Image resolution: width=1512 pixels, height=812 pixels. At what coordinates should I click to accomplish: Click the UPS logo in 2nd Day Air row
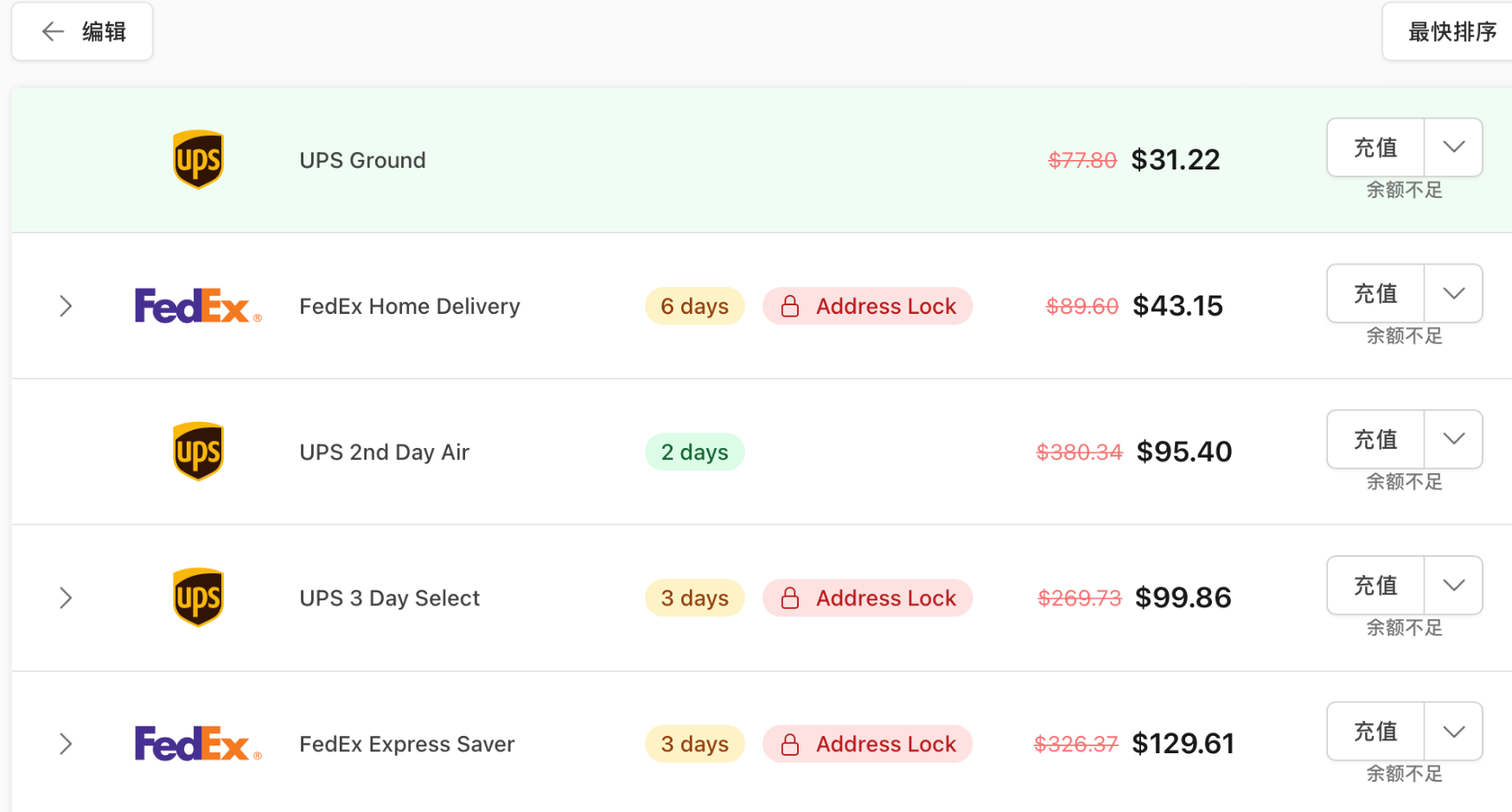[x=198, y=451]
